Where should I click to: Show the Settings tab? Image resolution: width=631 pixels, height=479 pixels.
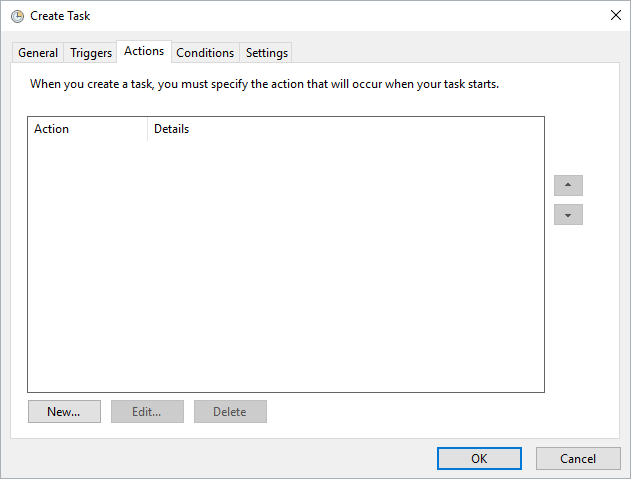click(267, 53)
